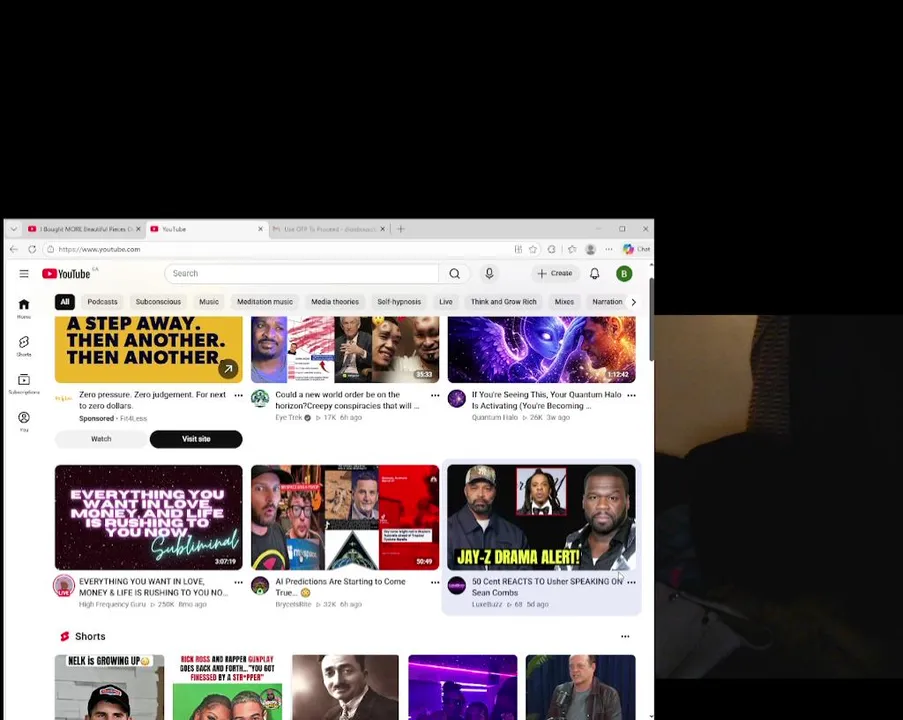Viewport: 903px width, 720px height.
Task: Select the Podcasts filter chip
Action: [102, 302]
